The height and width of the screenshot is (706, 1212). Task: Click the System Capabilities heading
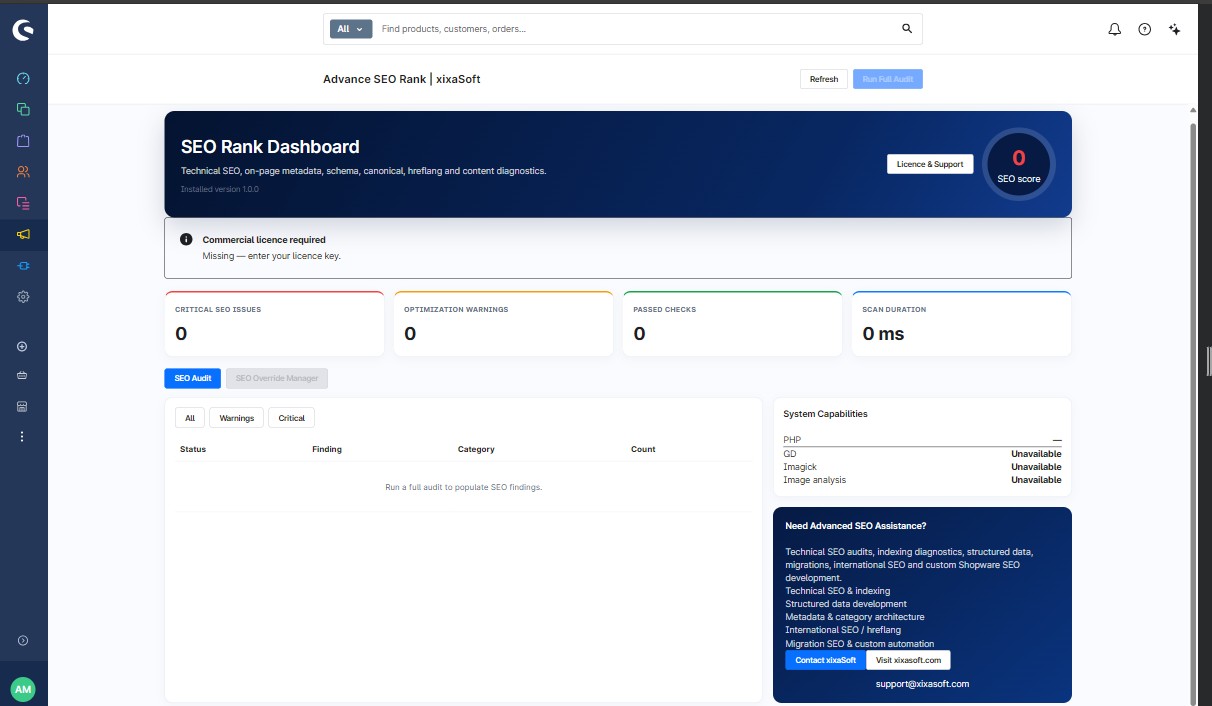[x=825, y=414]
